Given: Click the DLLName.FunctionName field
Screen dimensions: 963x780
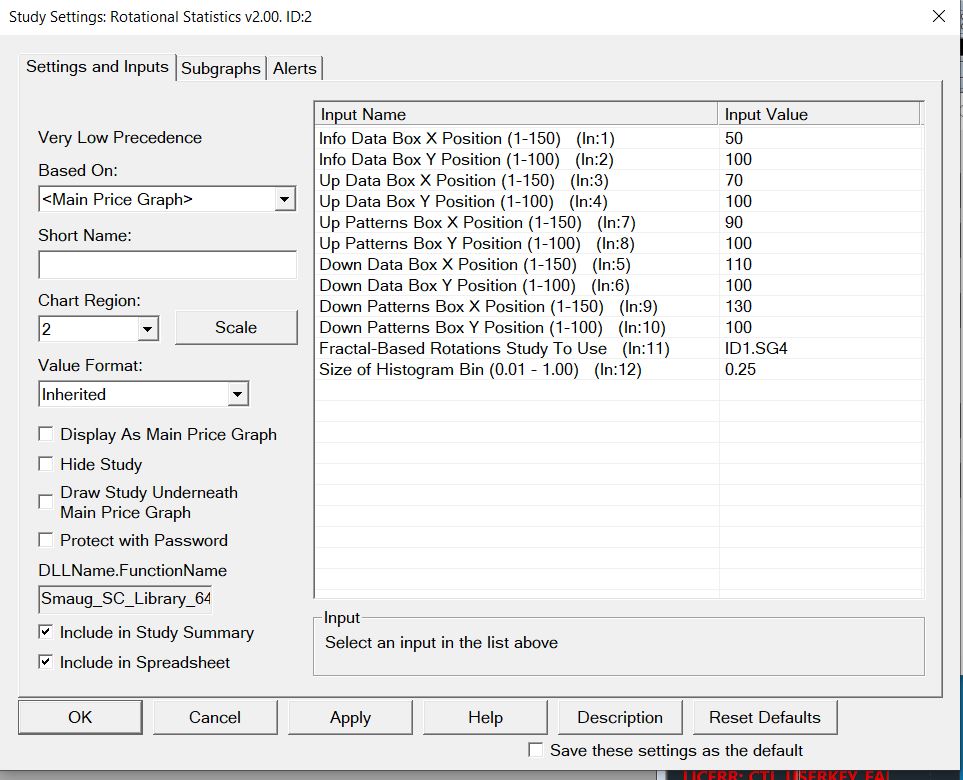Looking at the screenshot, I should 125,599.
